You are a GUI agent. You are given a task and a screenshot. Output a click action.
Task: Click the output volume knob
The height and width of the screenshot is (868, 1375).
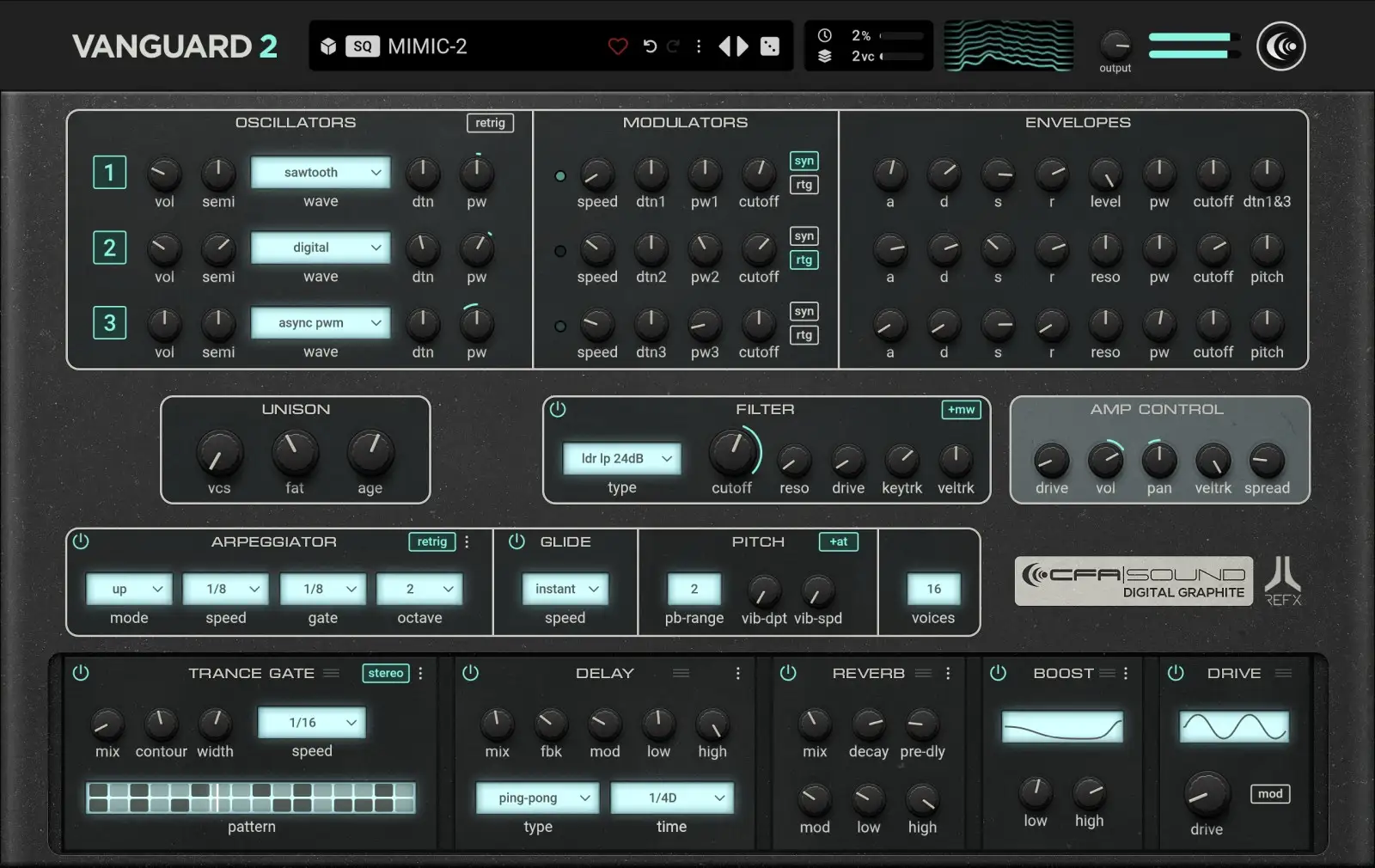tap(1115, 45)
